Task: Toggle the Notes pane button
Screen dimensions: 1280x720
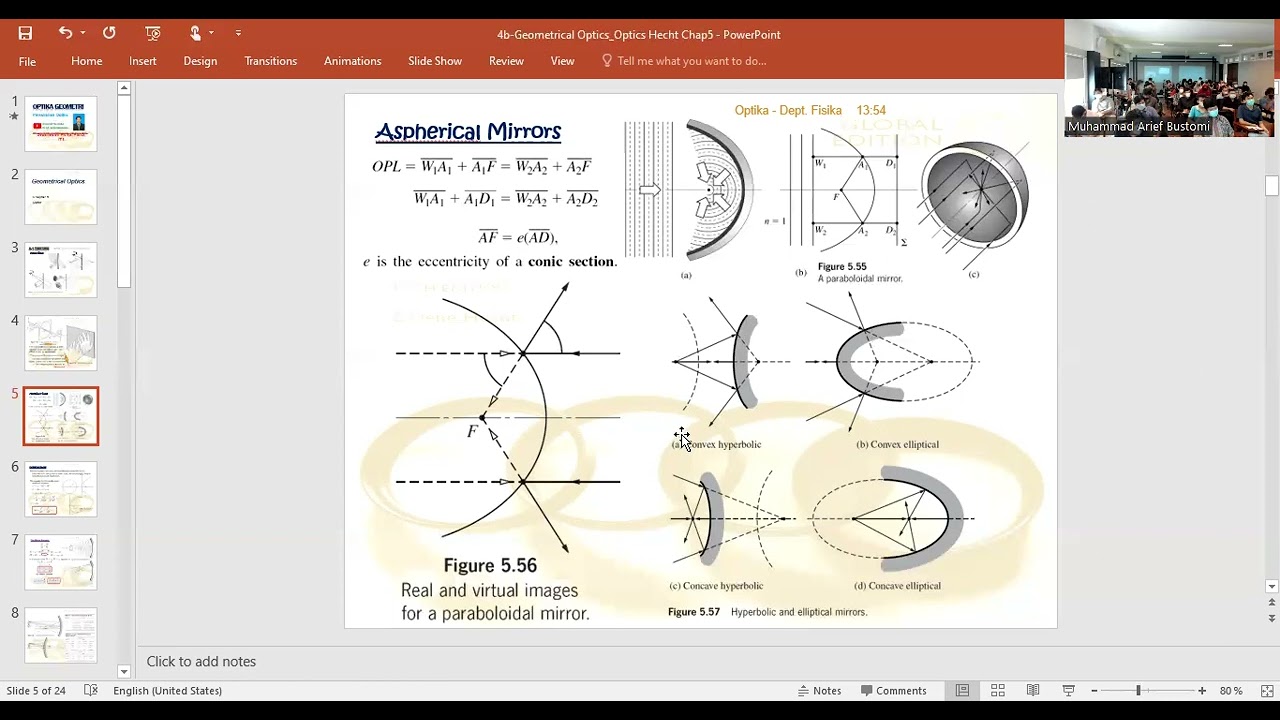Action: click(x=820, y=691)
